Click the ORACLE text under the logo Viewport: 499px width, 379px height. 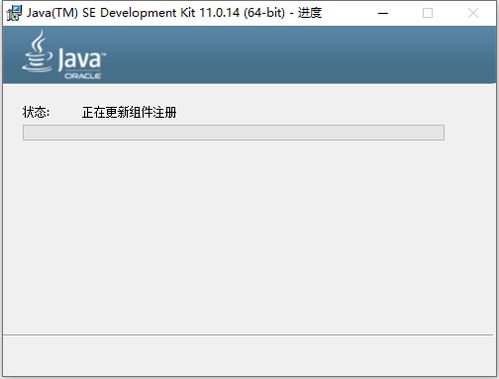click(x=83, y=76)
